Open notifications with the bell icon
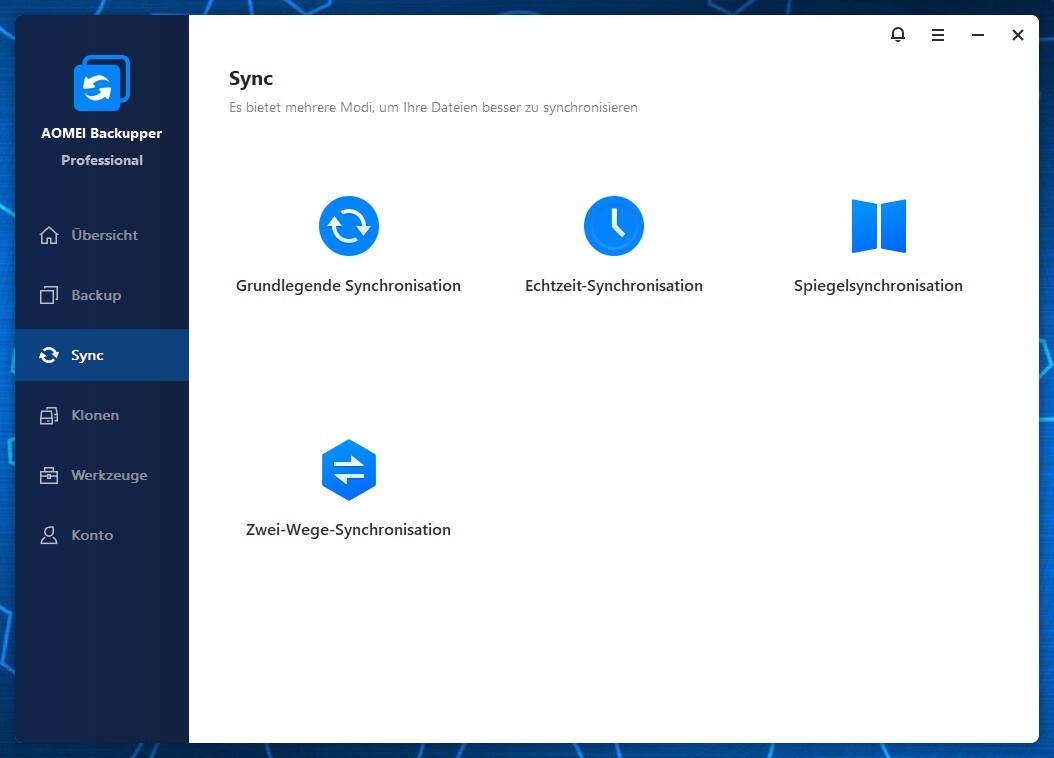Viewport: 1054px width, 758px height. tap(897, 35)
